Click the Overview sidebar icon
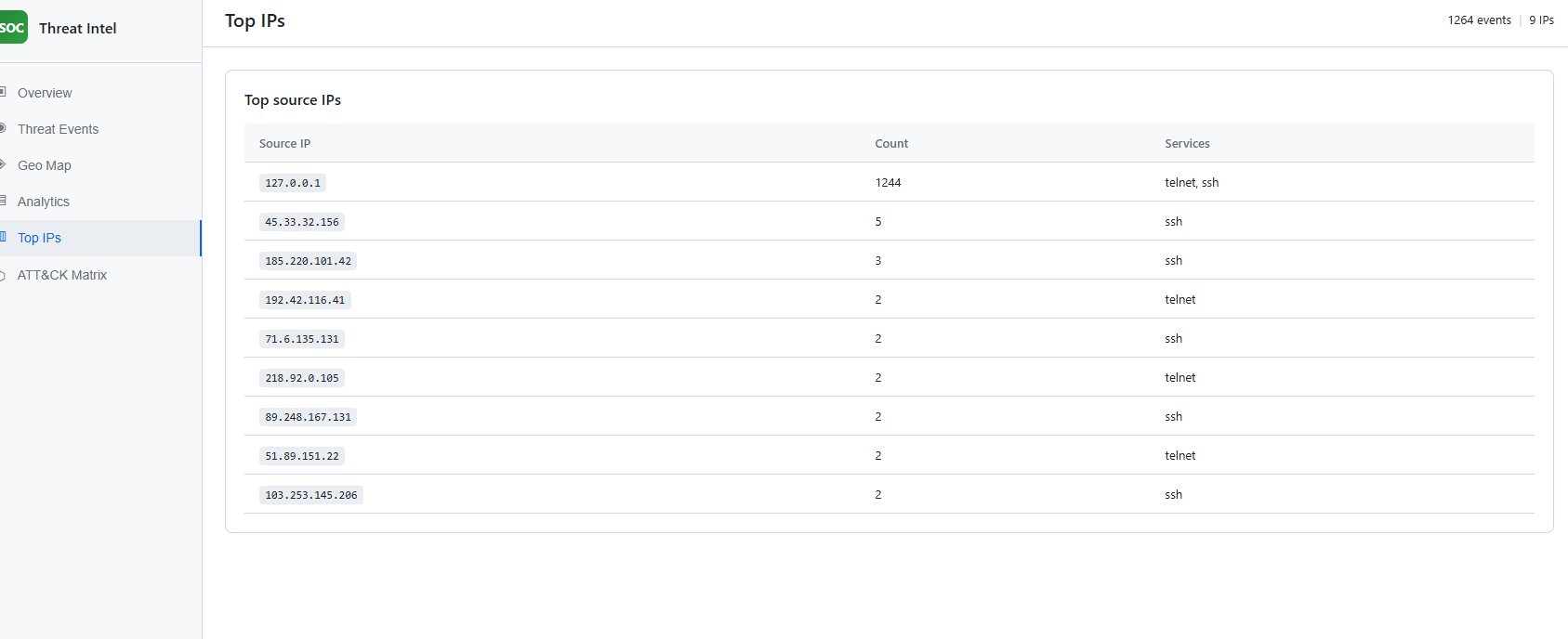The width and height of the screenshot is (1568, 639). tap(4, 92)
